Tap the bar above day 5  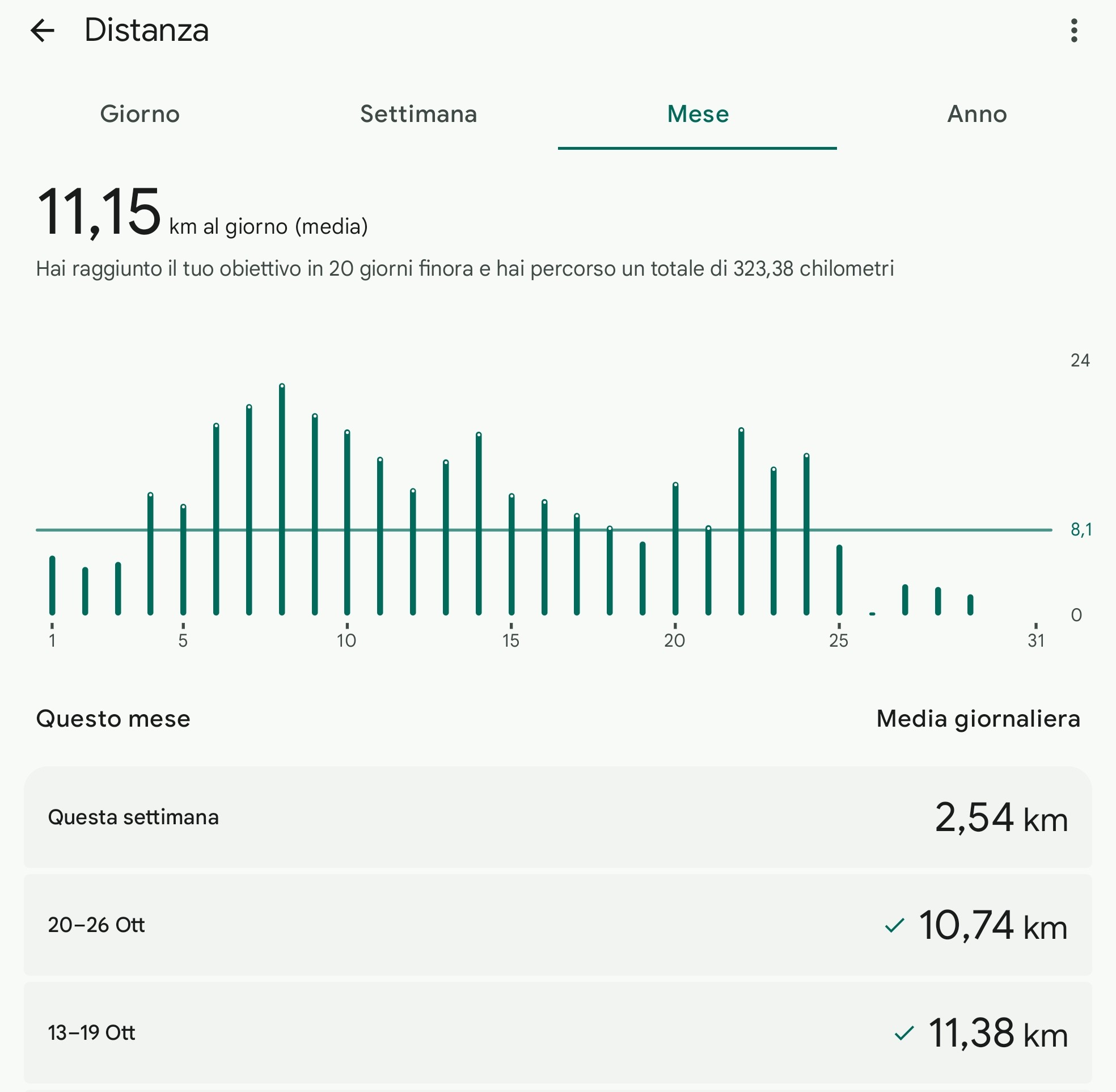(x=183, y=559)
